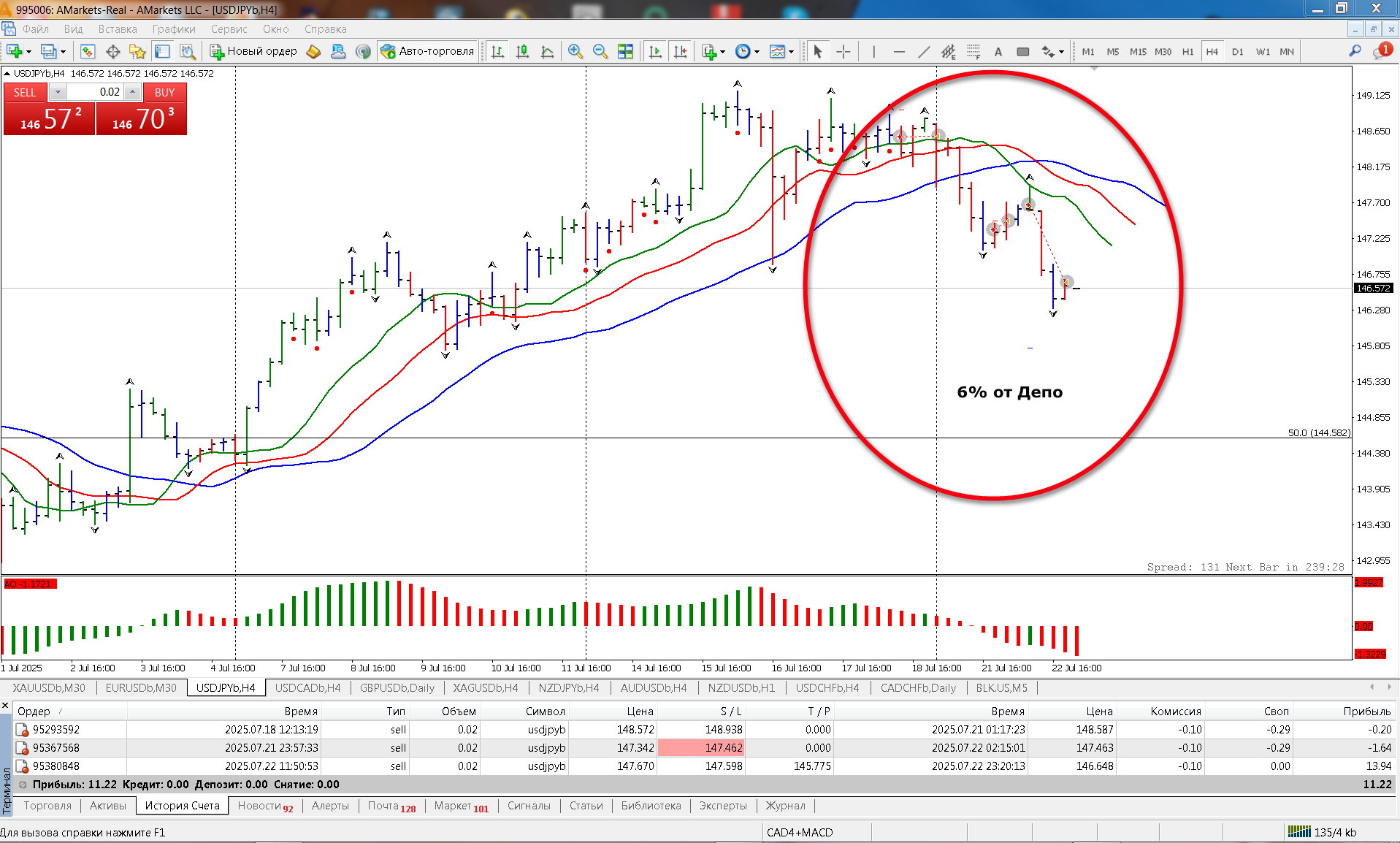Pick the trendline drawing tool
Image resolution: width=1400 pixels, height=843 pixels.
click(924, 51)
